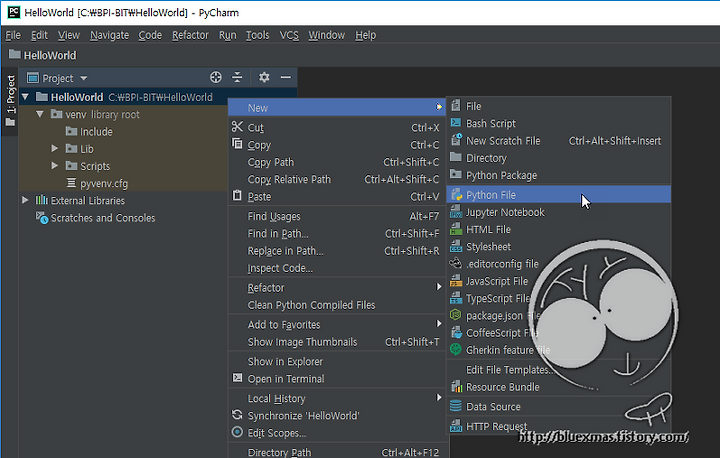Click the TypeScript File icon
This screenshot has width=720, height=458.
click(x=456, y=298)
